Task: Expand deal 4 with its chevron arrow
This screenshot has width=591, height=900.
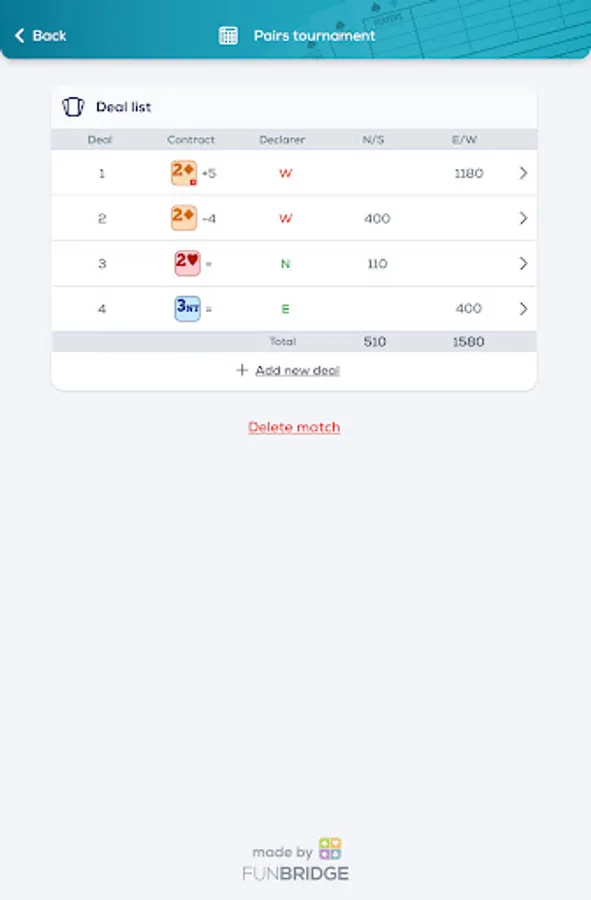Action: click(x=523, y=309)
